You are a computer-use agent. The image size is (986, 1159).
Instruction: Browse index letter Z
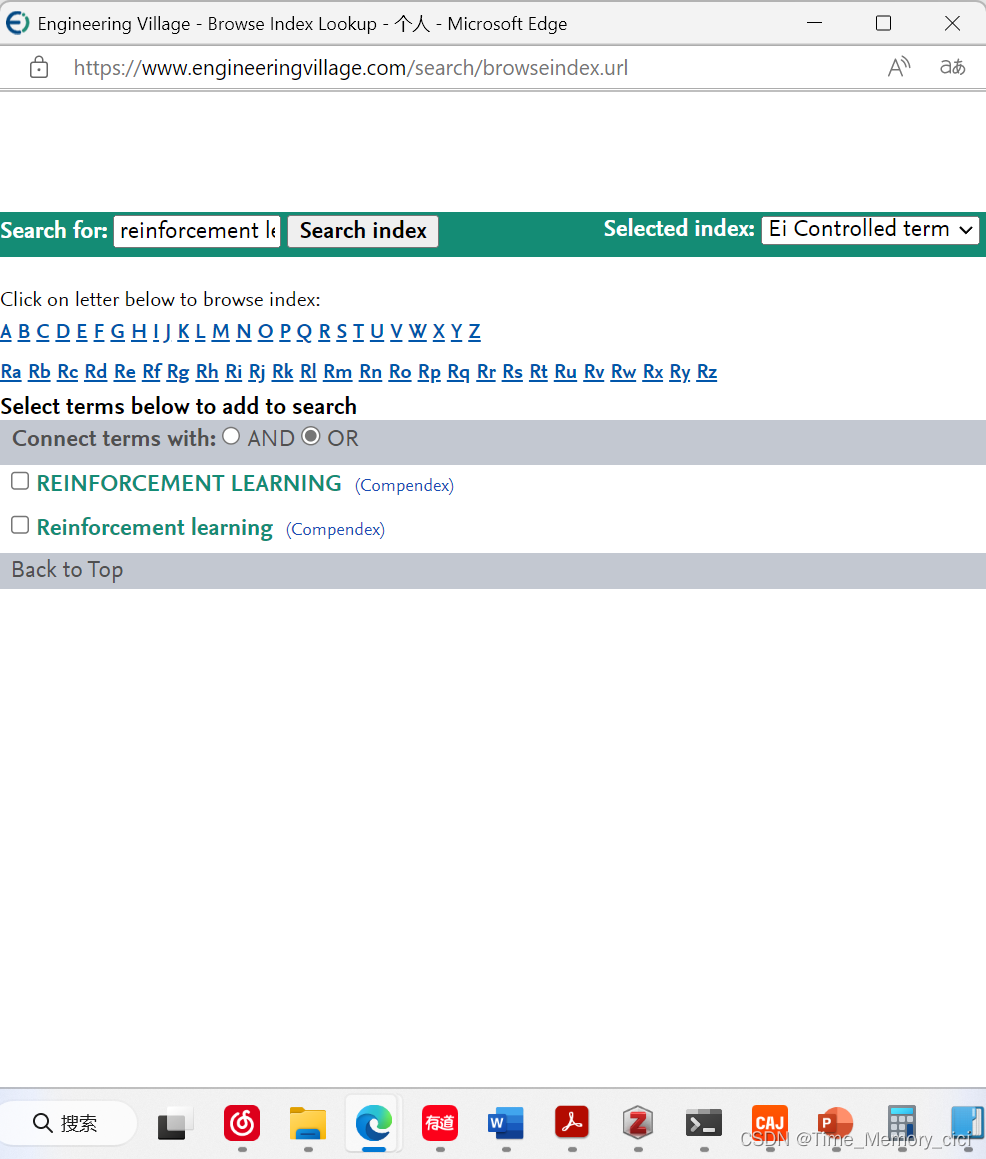475,332
